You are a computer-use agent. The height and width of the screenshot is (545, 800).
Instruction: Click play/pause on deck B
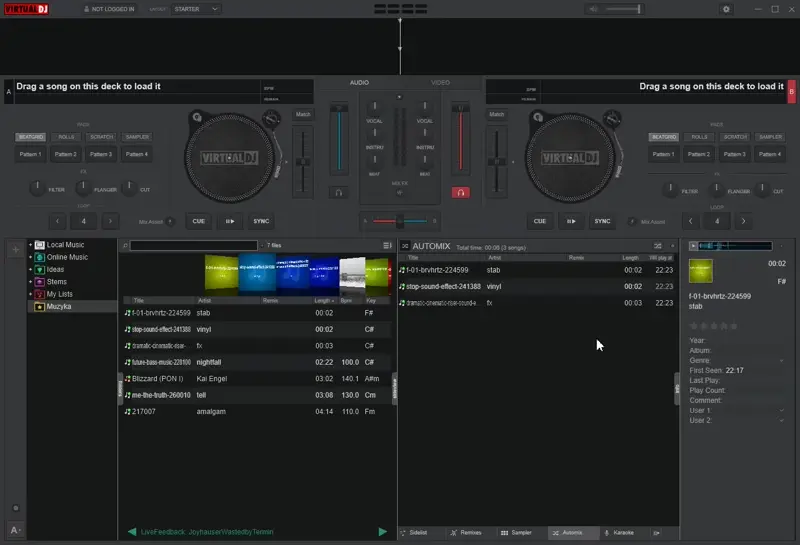click(x=571, y=221)
